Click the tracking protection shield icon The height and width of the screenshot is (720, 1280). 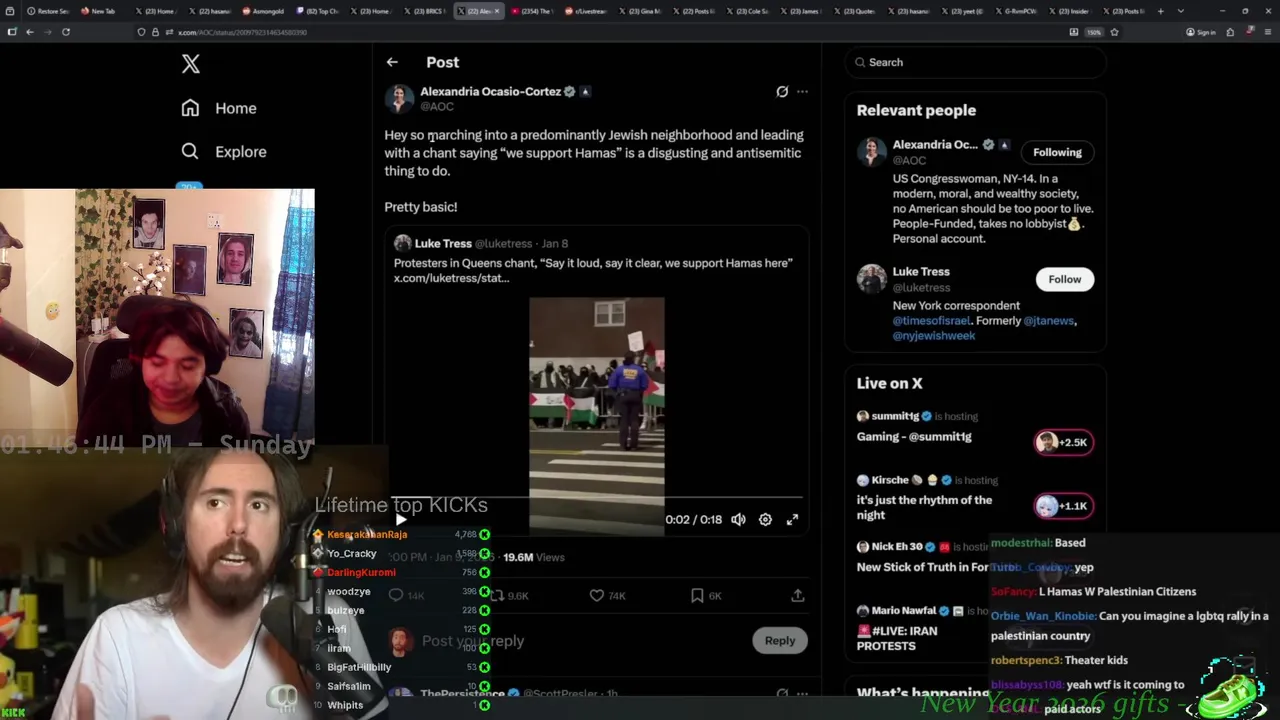141,32
